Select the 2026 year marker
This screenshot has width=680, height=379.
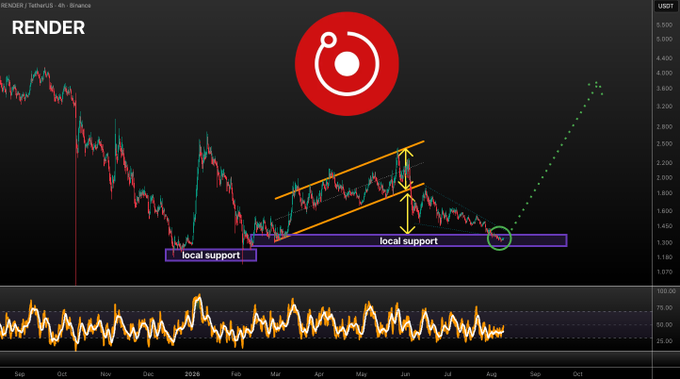point(193,374)
